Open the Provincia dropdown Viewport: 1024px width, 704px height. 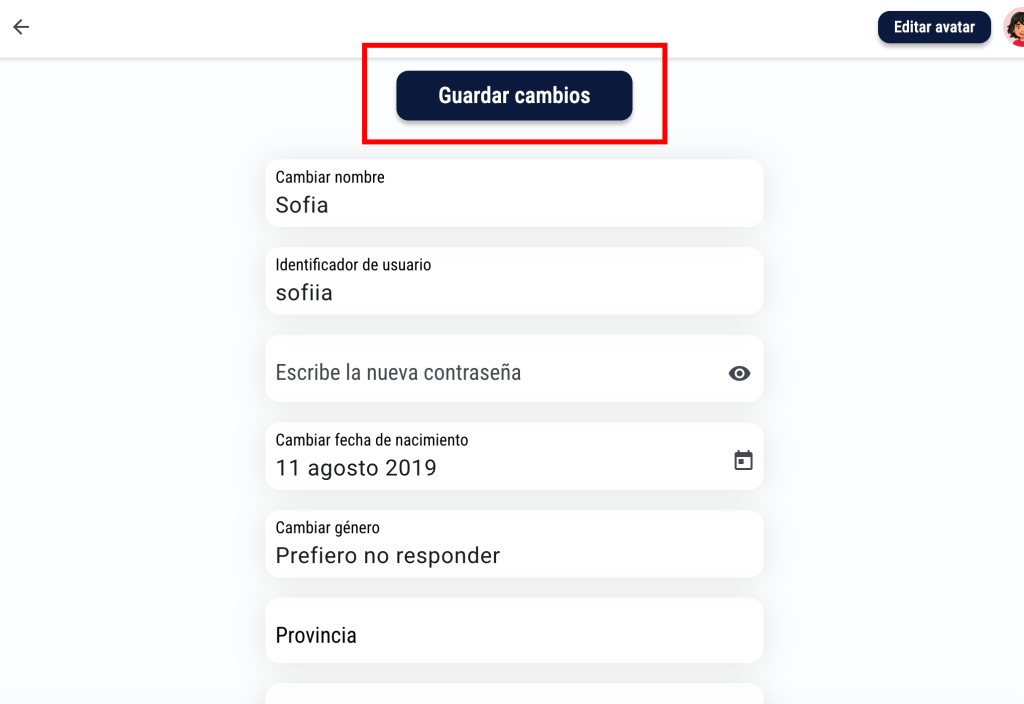514,631
